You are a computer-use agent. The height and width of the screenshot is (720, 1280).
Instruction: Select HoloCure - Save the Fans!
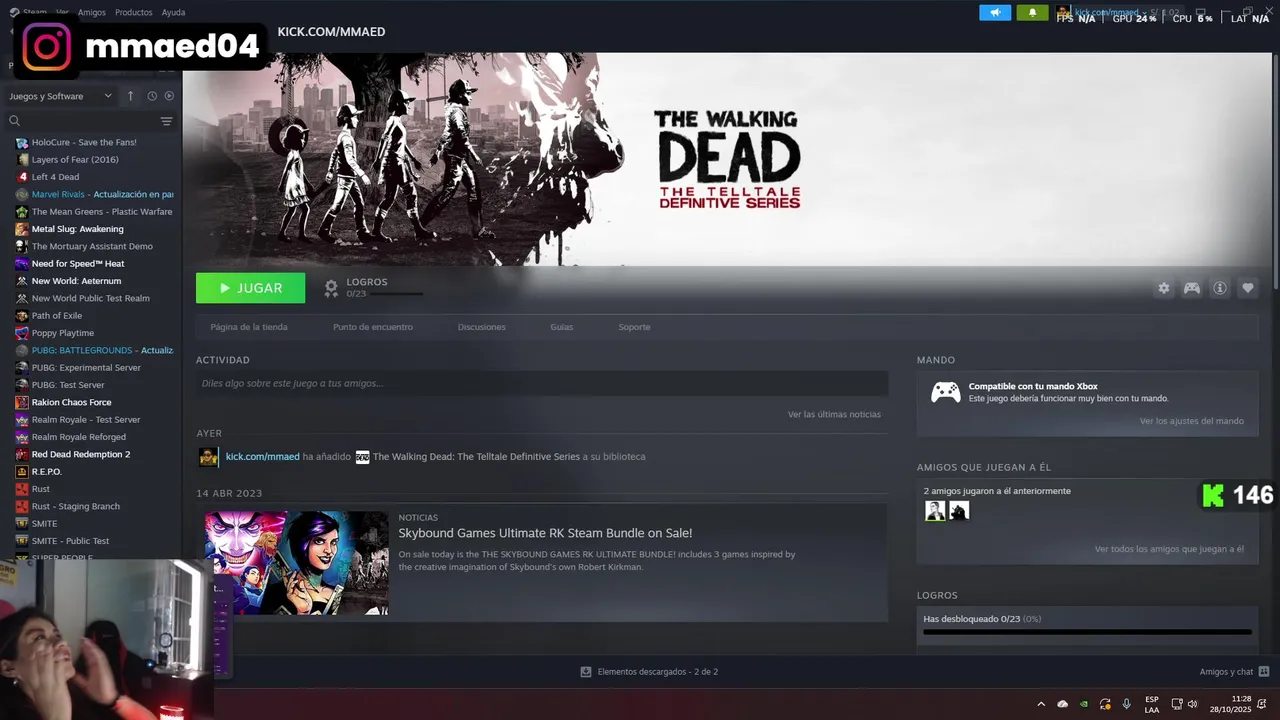[x=84, y=142]
